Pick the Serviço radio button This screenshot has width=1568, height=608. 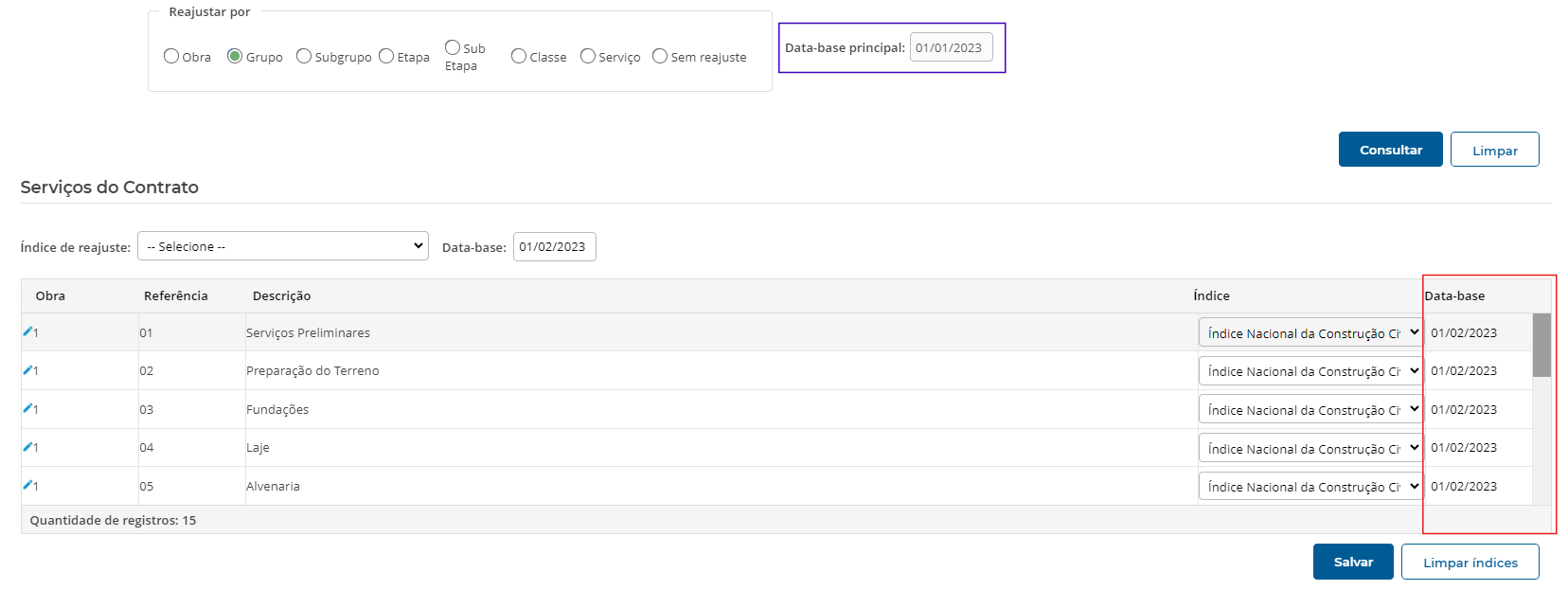click(588, 57)
